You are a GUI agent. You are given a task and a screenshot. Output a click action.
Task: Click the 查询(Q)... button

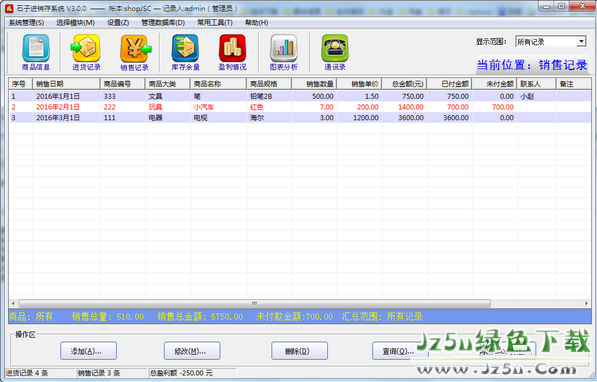(400, 351)
